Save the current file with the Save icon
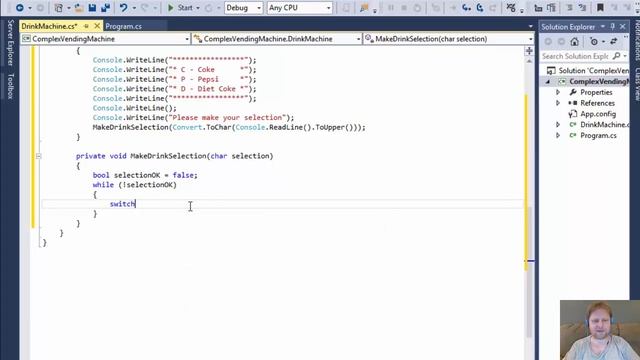This screenshot has width=640, height=360. click(92, 8)
